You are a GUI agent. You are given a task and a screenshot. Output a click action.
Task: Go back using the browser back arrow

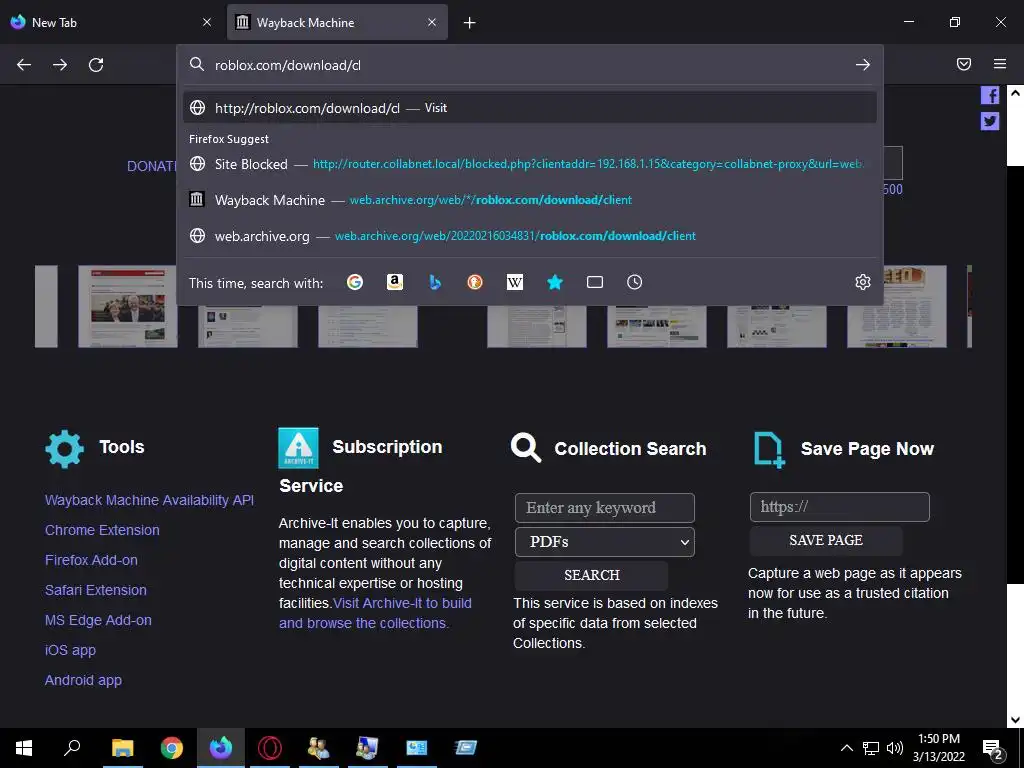point(24,65)
